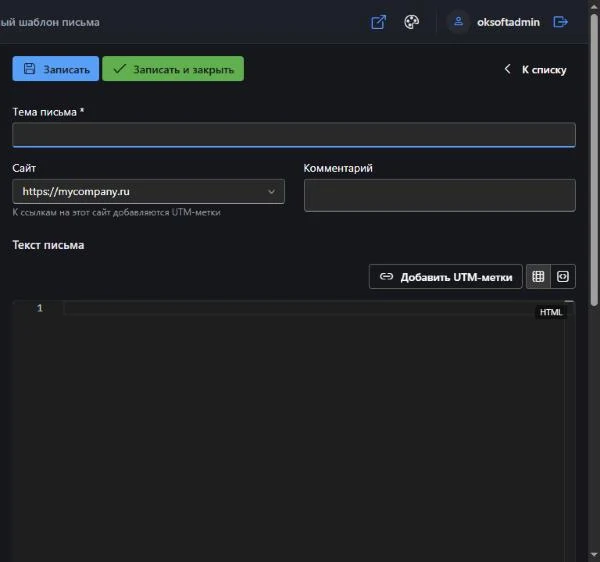Screen dimensions: 600x562
Task: Focus the Комментарий text field
Action: pyautogui.click(x=440, y=195)
